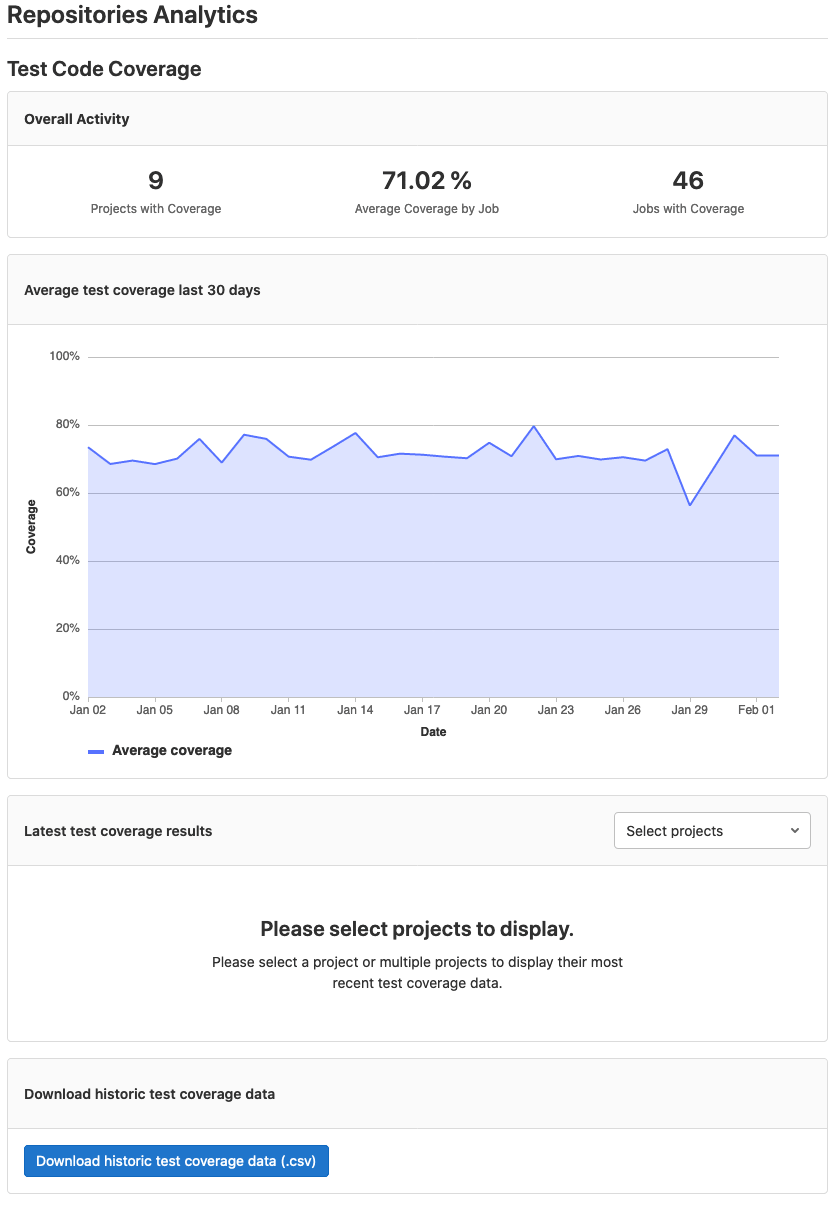The width and height of the screenshot is (835, 1205).
Task: Open the Select projects dropdown
Action: [711, 830]
